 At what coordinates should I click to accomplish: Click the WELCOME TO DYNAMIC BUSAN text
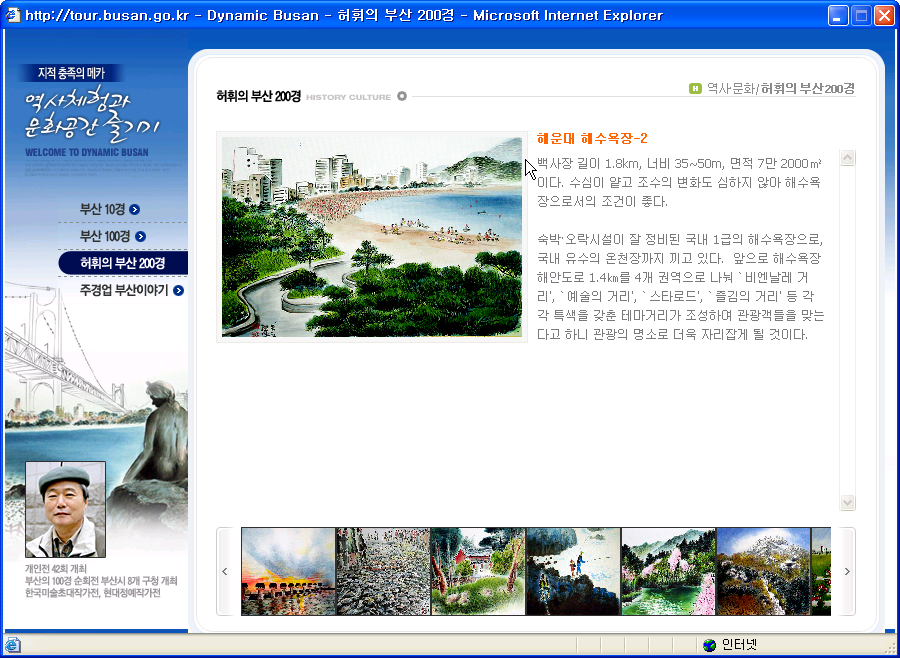pyautogui.click(x=87, y=152)
